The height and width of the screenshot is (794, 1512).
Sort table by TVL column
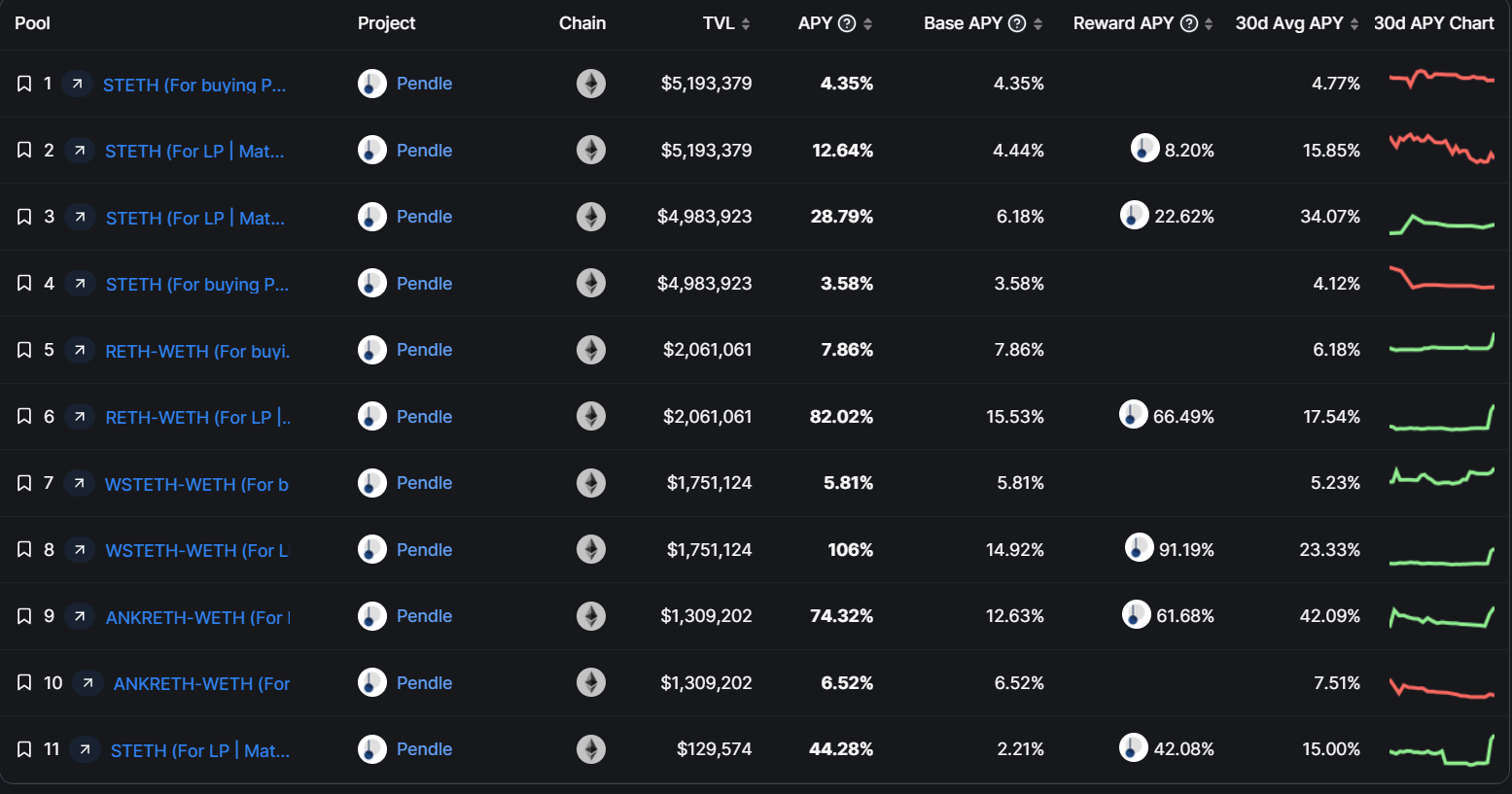[746, 24]
